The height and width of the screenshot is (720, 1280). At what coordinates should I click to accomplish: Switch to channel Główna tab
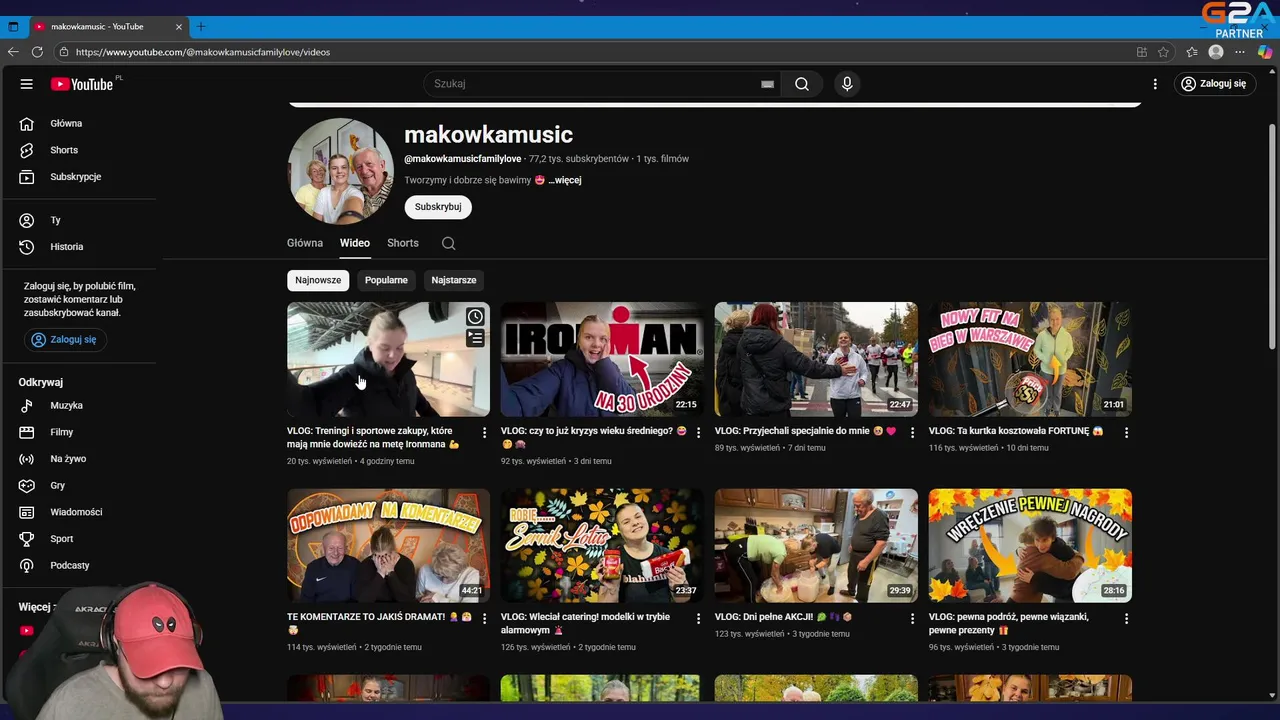305,243
